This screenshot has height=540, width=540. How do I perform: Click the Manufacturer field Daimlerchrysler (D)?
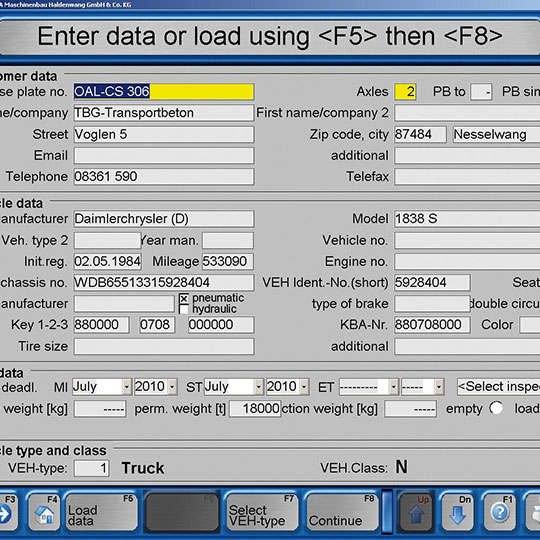(x=164, y=219)
